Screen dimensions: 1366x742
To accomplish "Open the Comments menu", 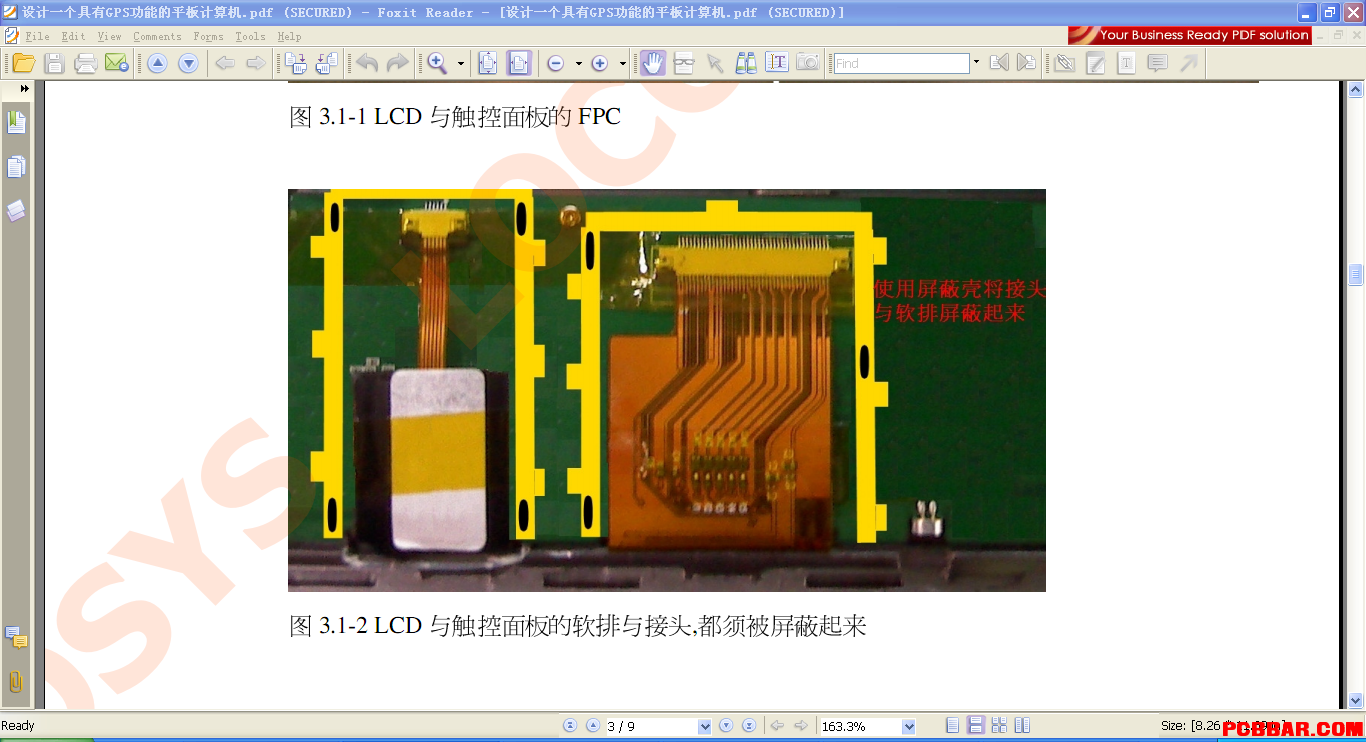I will [x=157, y=36].
